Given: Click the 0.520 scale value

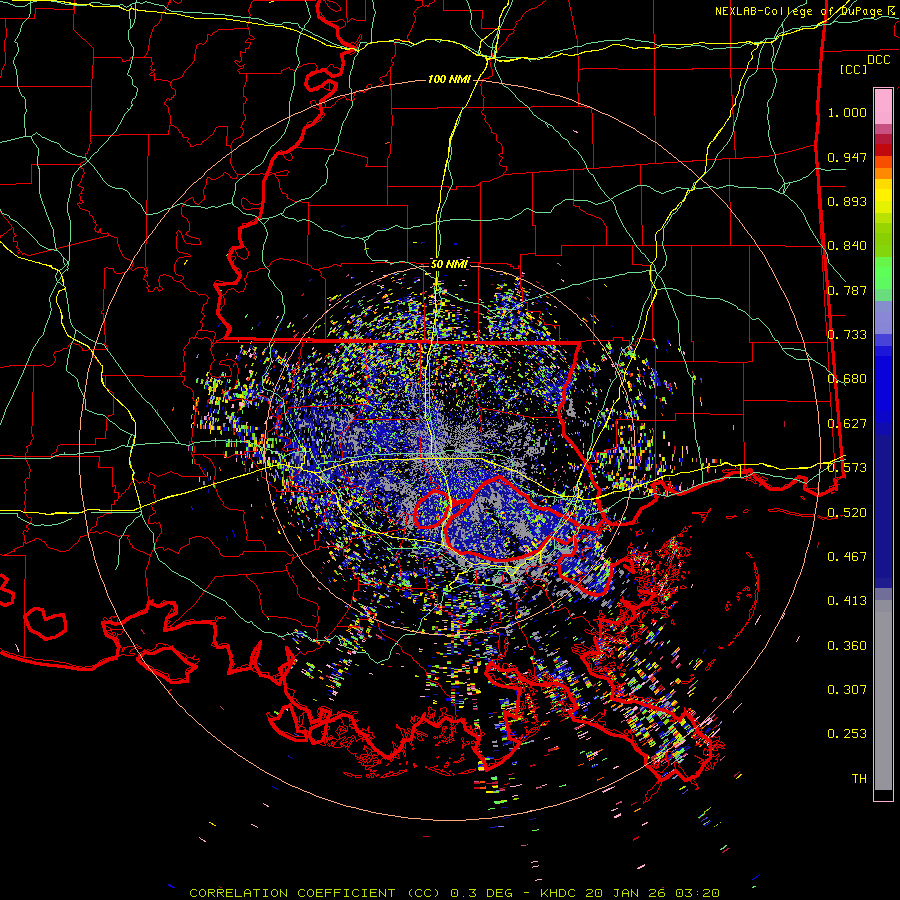Looking at the screenshot, I should [x=847, y=513].
